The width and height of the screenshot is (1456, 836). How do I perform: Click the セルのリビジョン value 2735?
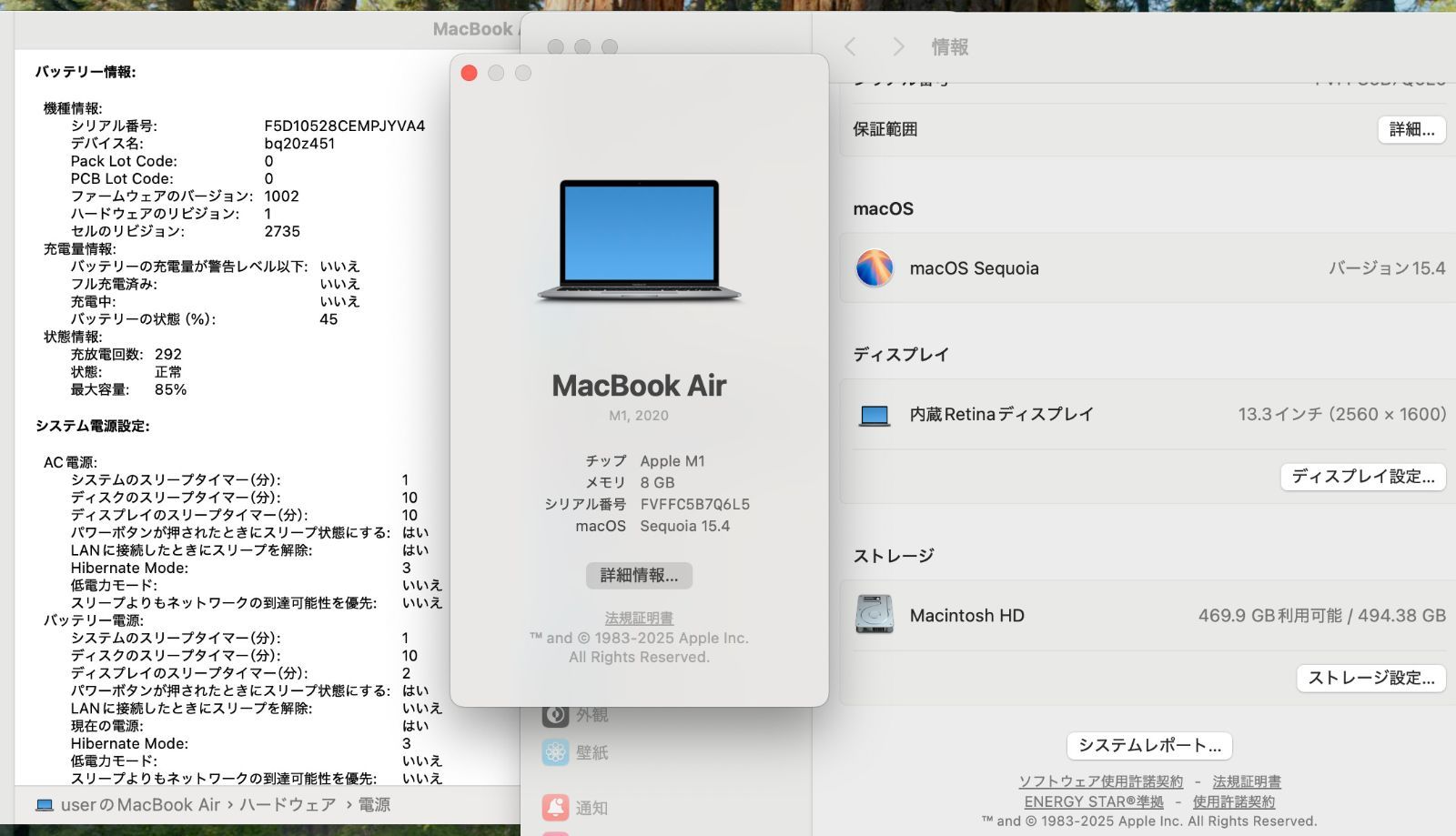click(282, 231)
